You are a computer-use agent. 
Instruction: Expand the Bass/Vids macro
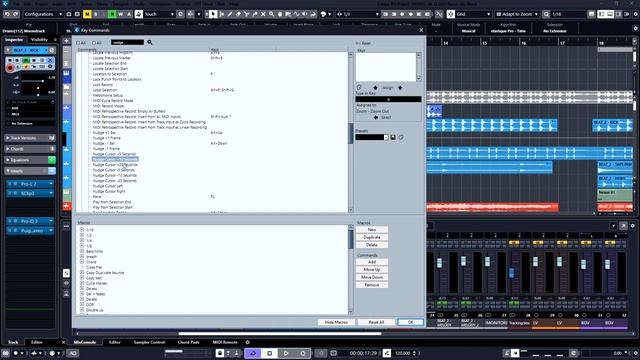(82, 251)
